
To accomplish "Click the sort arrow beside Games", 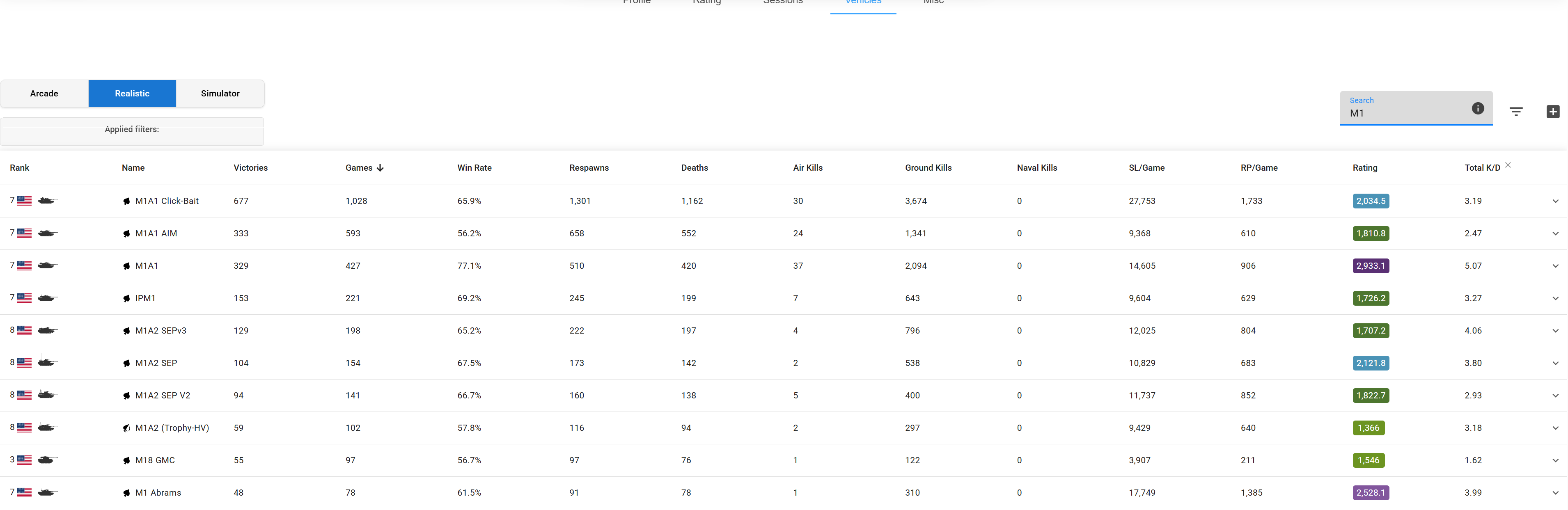I will pos(381,168).
